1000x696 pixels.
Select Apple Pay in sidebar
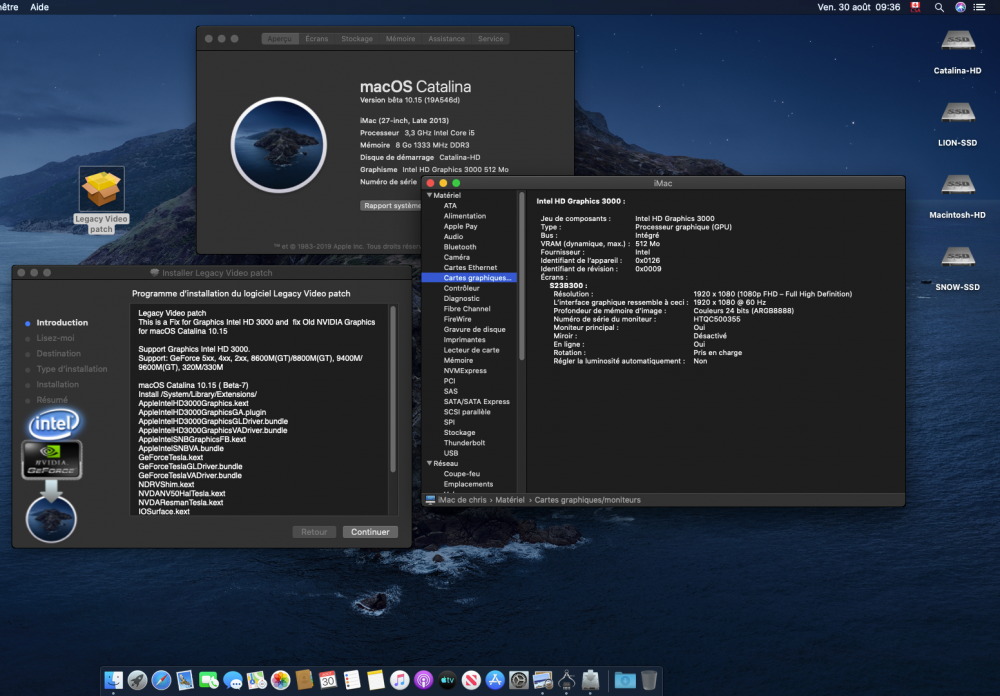click(x=460, y=226)
